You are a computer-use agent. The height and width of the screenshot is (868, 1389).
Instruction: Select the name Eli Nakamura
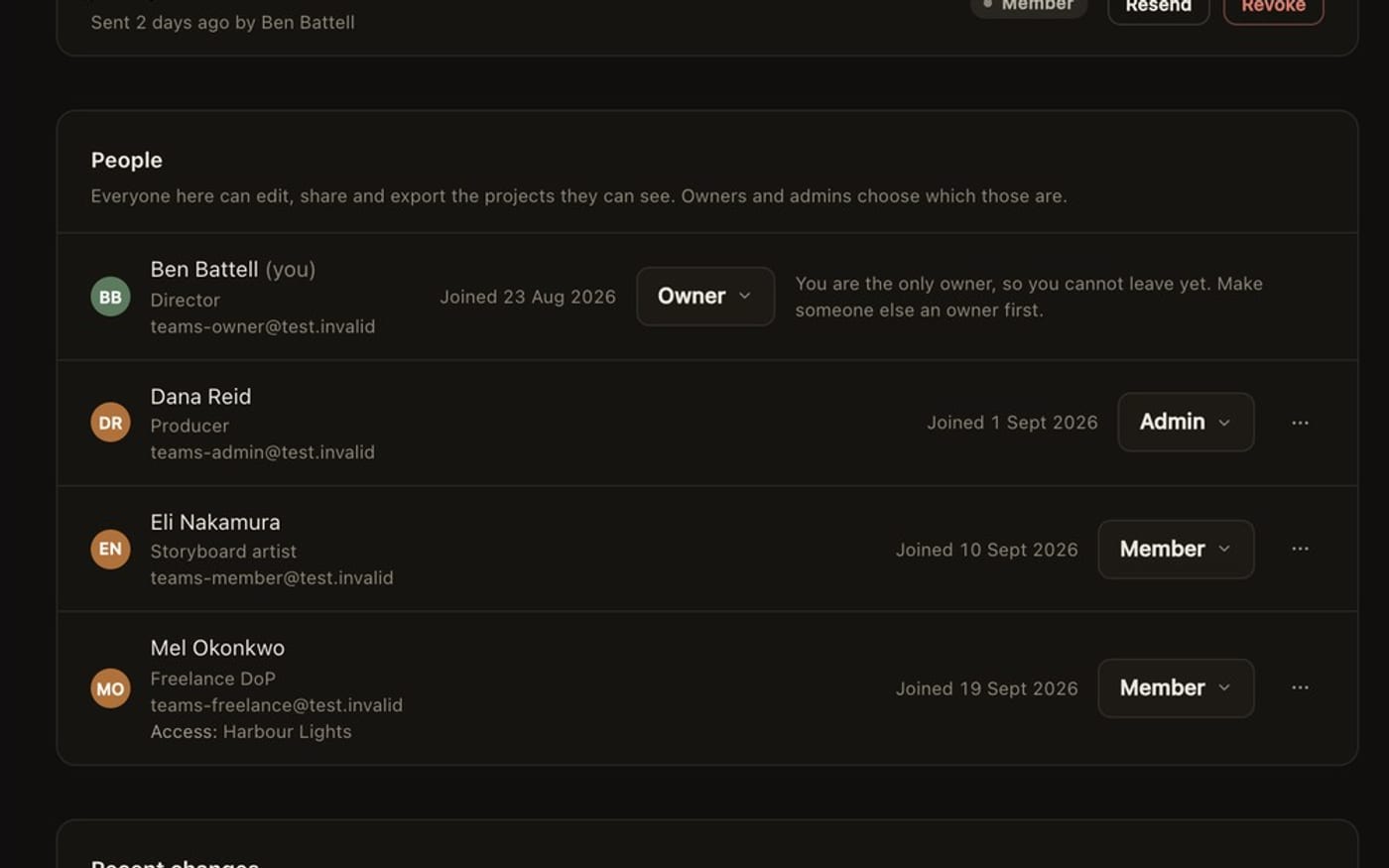tap(215, 522)
